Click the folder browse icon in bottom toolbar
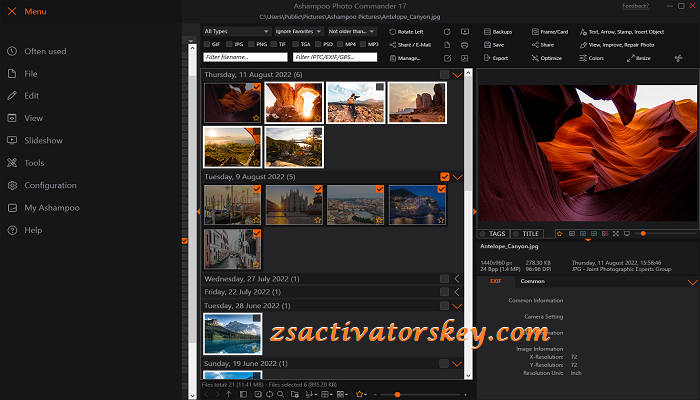Screen dimensions: 700x400 [x=295, y=394]
